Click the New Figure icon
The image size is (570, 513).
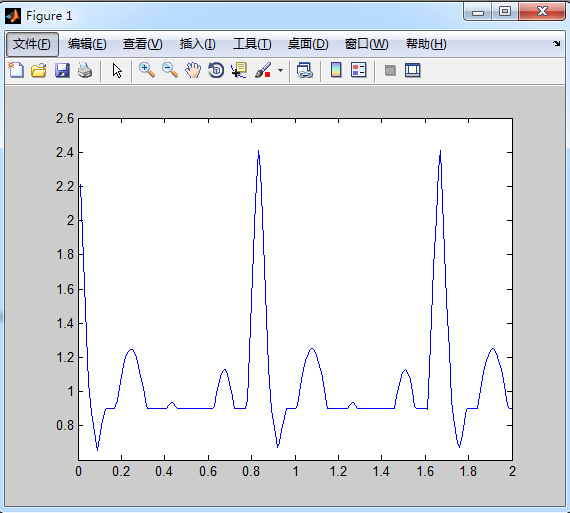click(x=16, y=70)
